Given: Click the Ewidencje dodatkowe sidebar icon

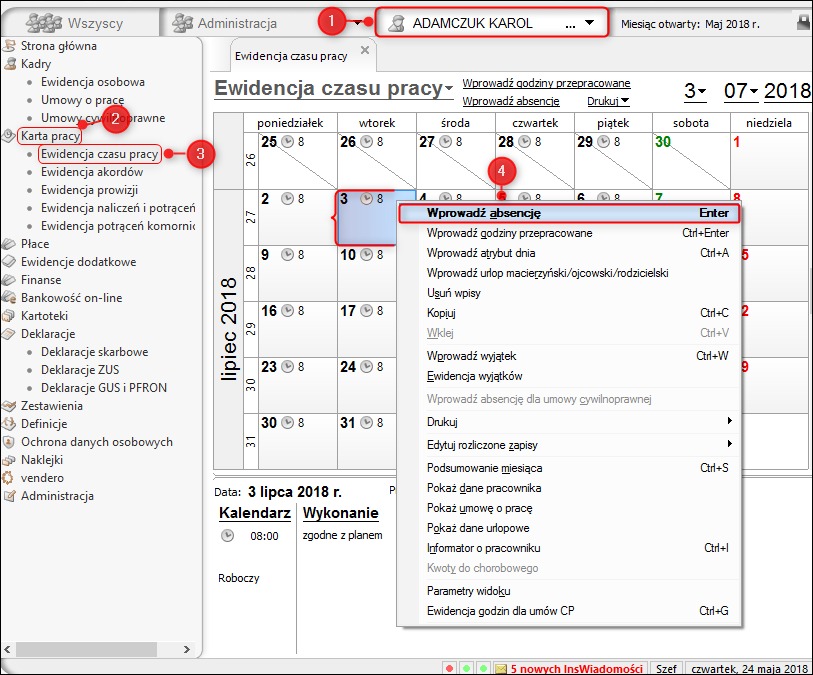Looking at the screenshot, I should [x=9, y=262].
